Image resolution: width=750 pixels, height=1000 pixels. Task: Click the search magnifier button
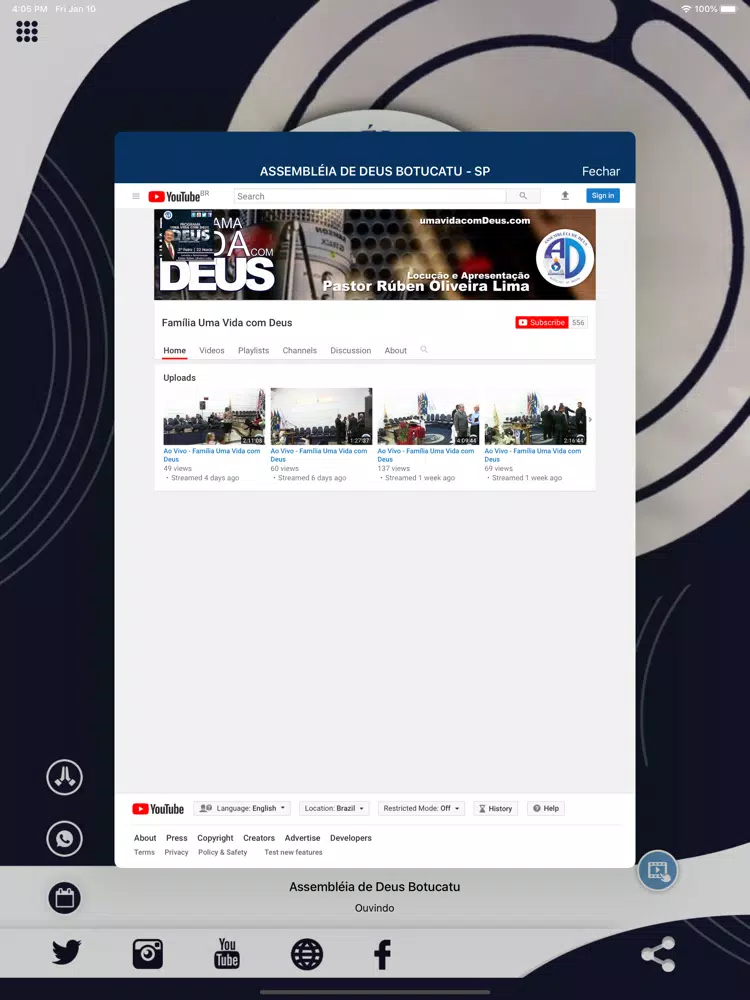point(523,196)
